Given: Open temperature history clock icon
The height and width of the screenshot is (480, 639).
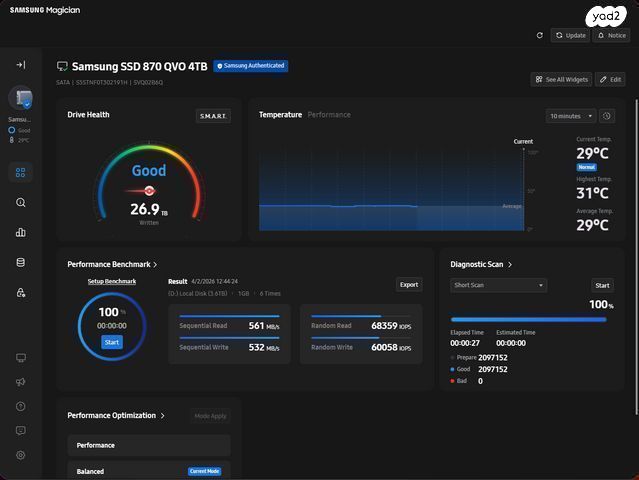Looking at the screenshot, I should pyautogui.click(x=607, y=116).
